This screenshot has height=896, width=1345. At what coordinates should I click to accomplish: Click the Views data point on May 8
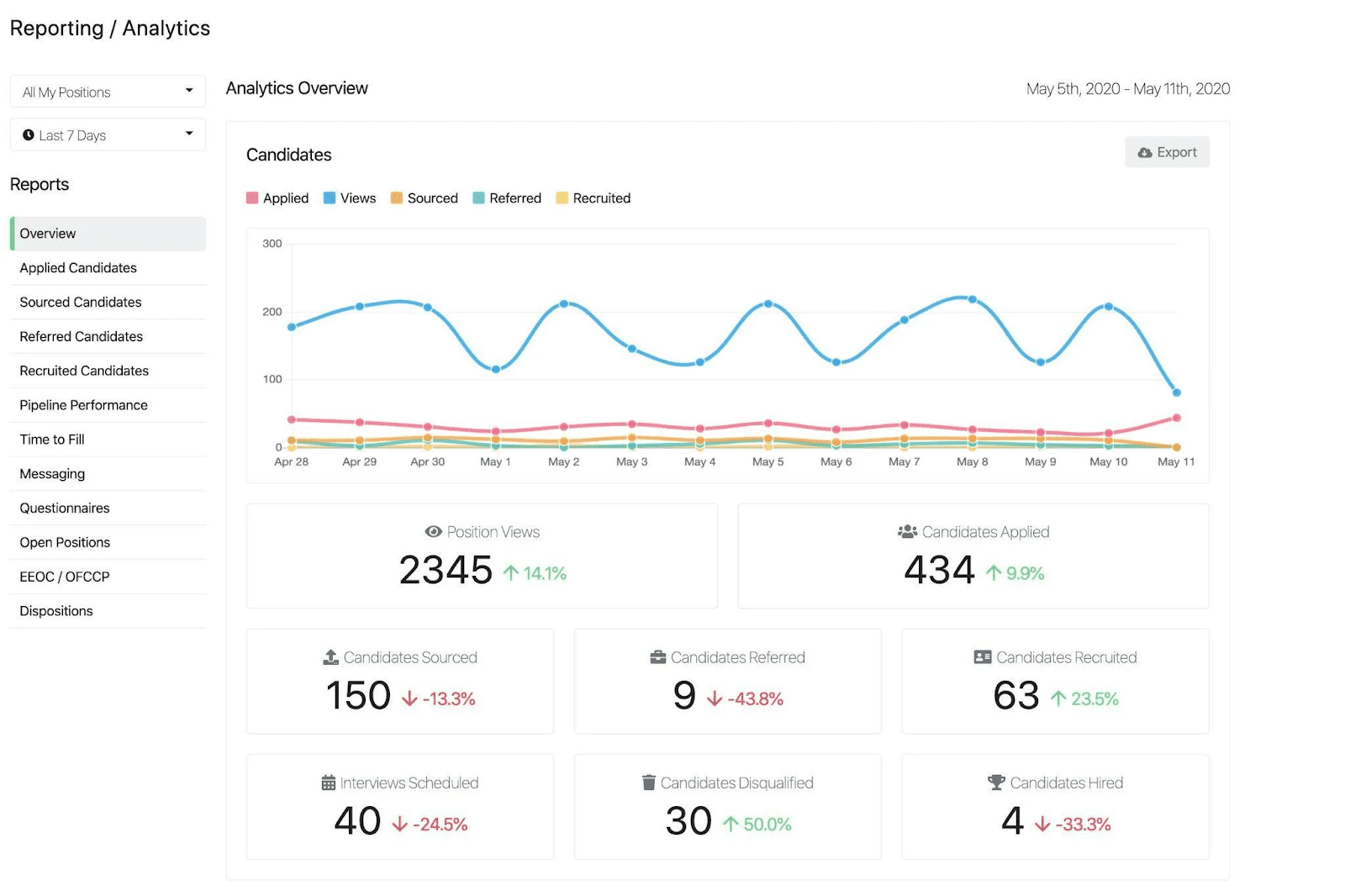pyautogui.click(x=973, y=299)
